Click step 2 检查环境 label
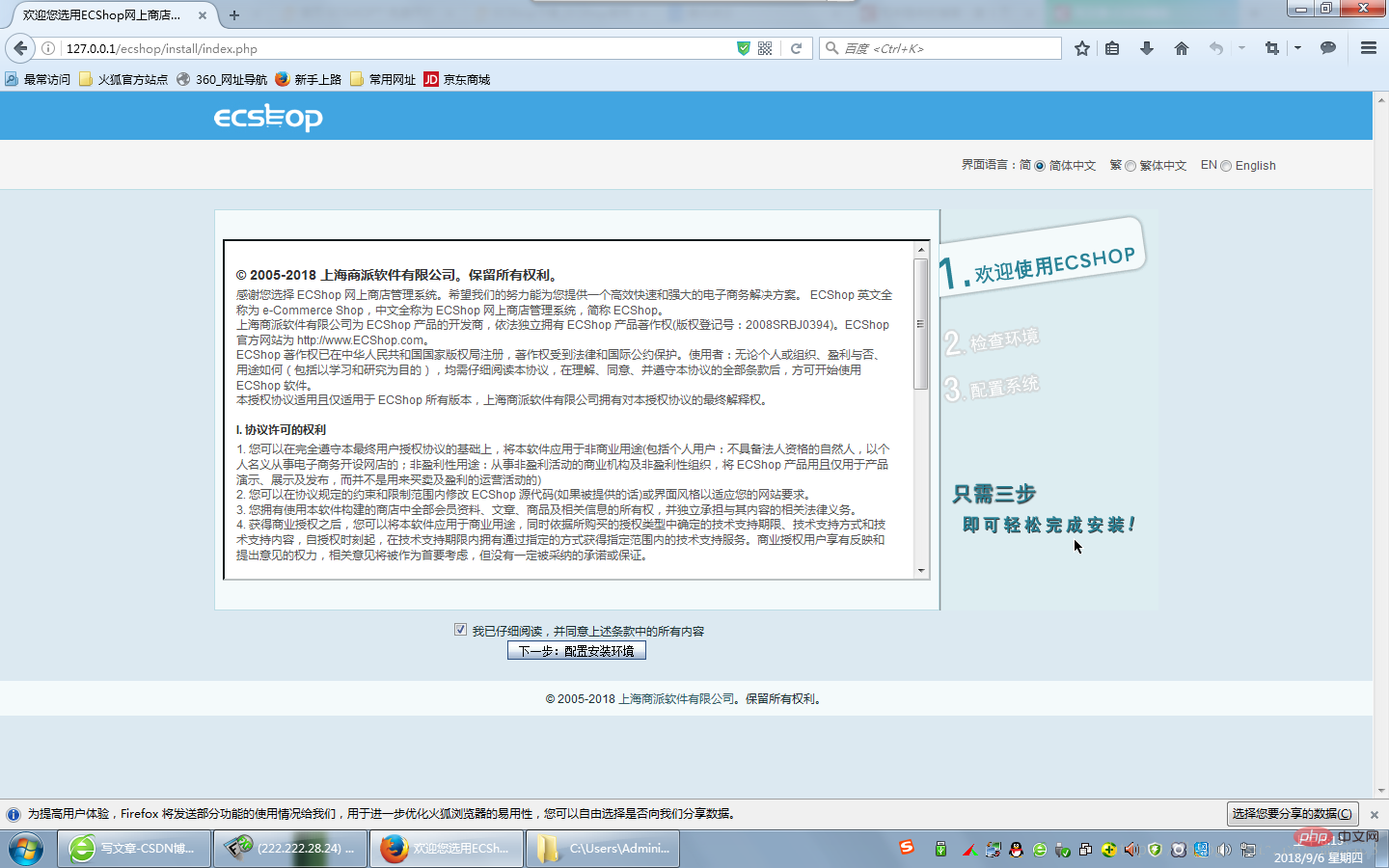Viewport: 1389px width, 868px height. click(992, 340)
